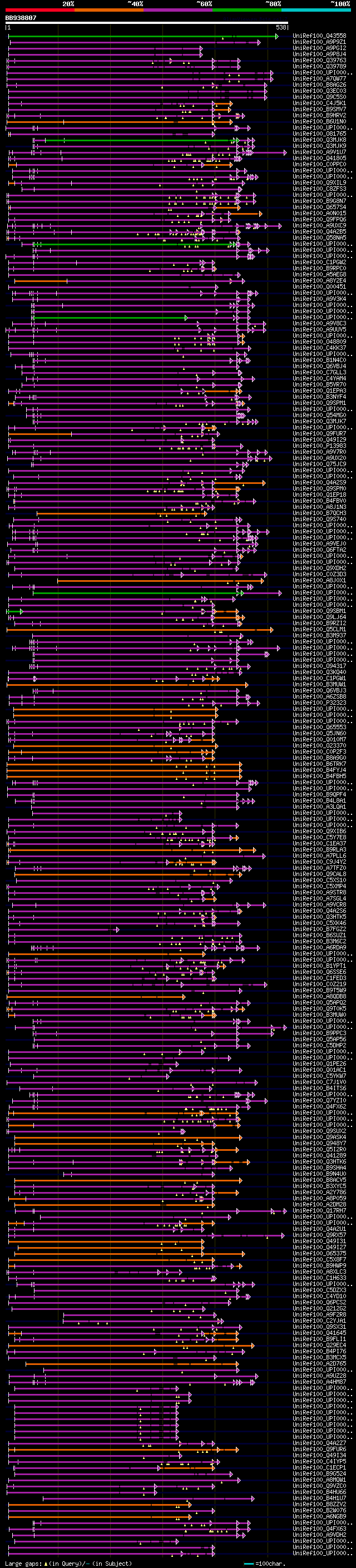Screen dimensions: 356x1568
Task: Select the UniRef100_B7QCH3 label
Action: 319,513
